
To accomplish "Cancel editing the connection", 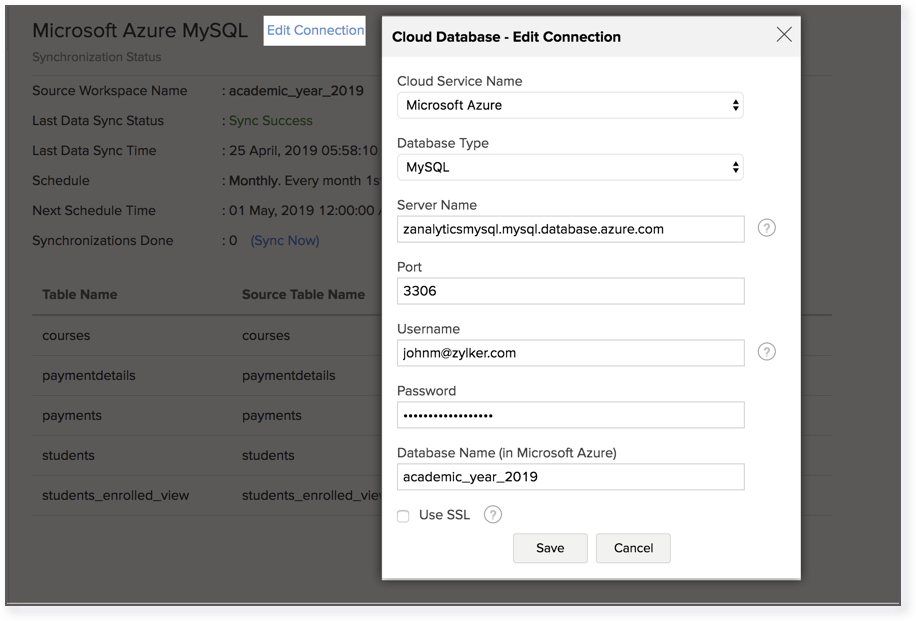I will [633, 548].
